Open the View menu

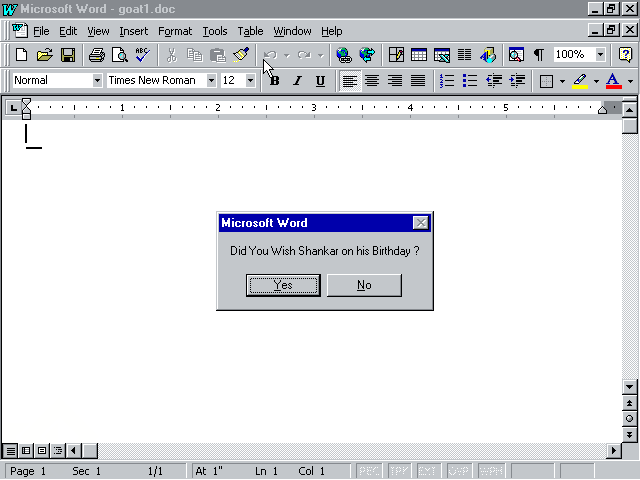click(98, 31)
